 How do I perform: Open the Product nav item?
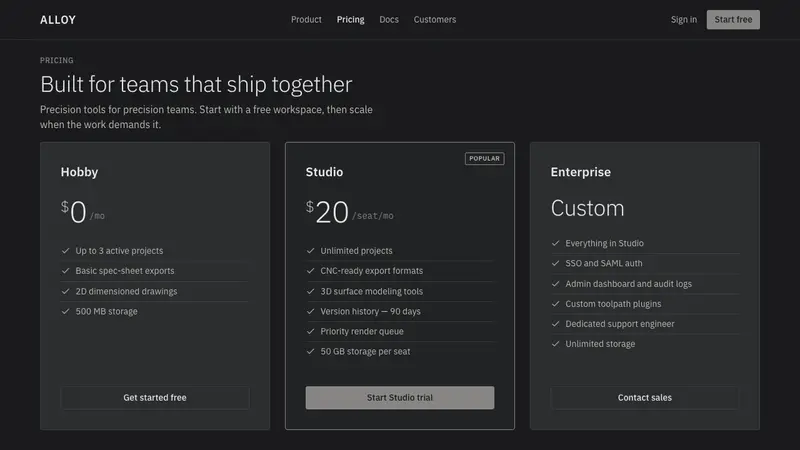click(x=306, y=19)
